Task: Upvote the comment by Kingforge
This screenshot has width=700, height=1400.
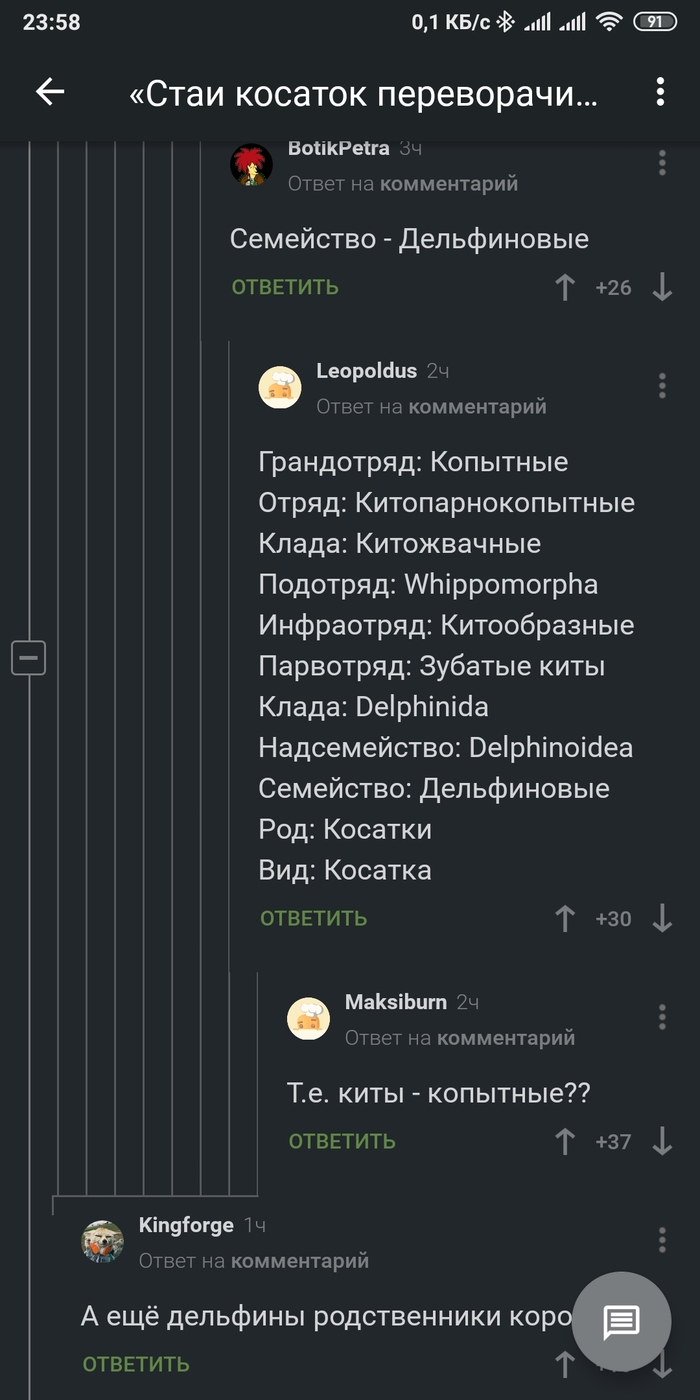Action: click(x=566, y=1364)
